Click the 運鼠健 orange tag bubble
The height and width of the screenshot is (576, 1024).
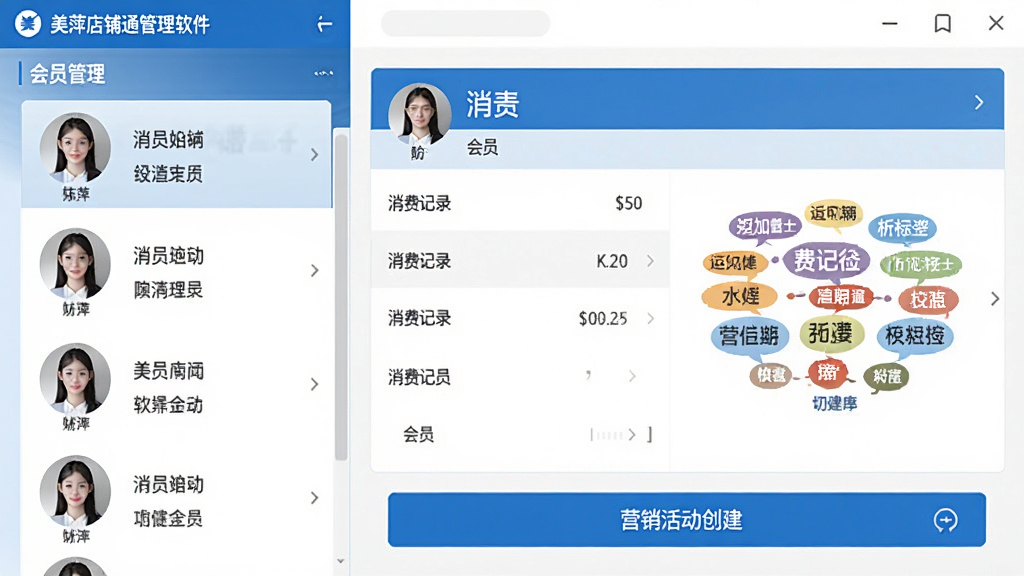[x=733, y=263]
